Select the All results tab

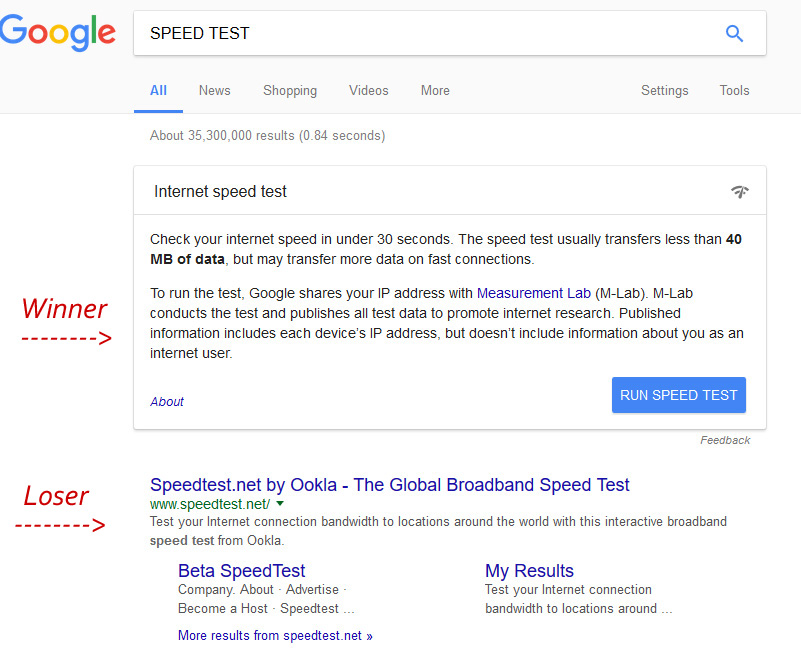tap(158, 90)
